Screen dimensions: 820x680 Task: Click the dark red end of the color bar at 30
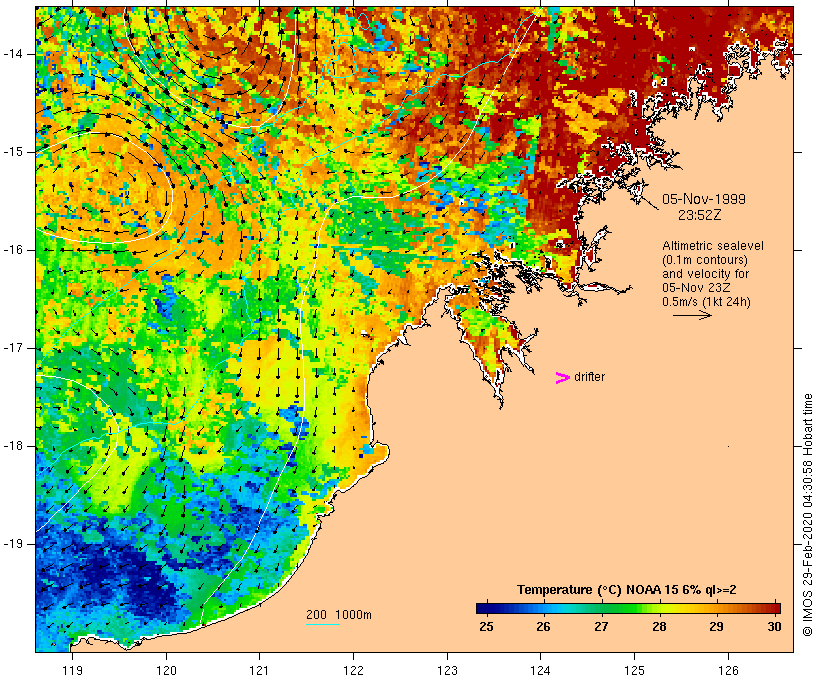776,608
